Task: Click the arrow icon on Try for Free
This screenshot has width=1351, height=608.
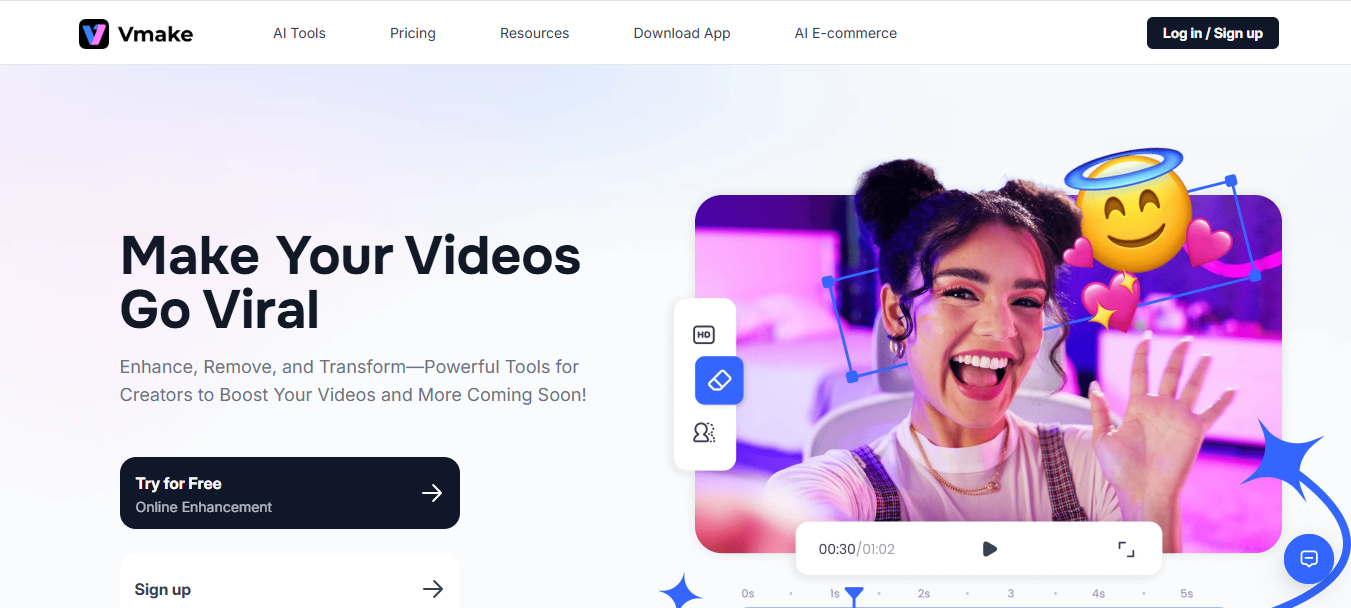Action: pos(432,493)
